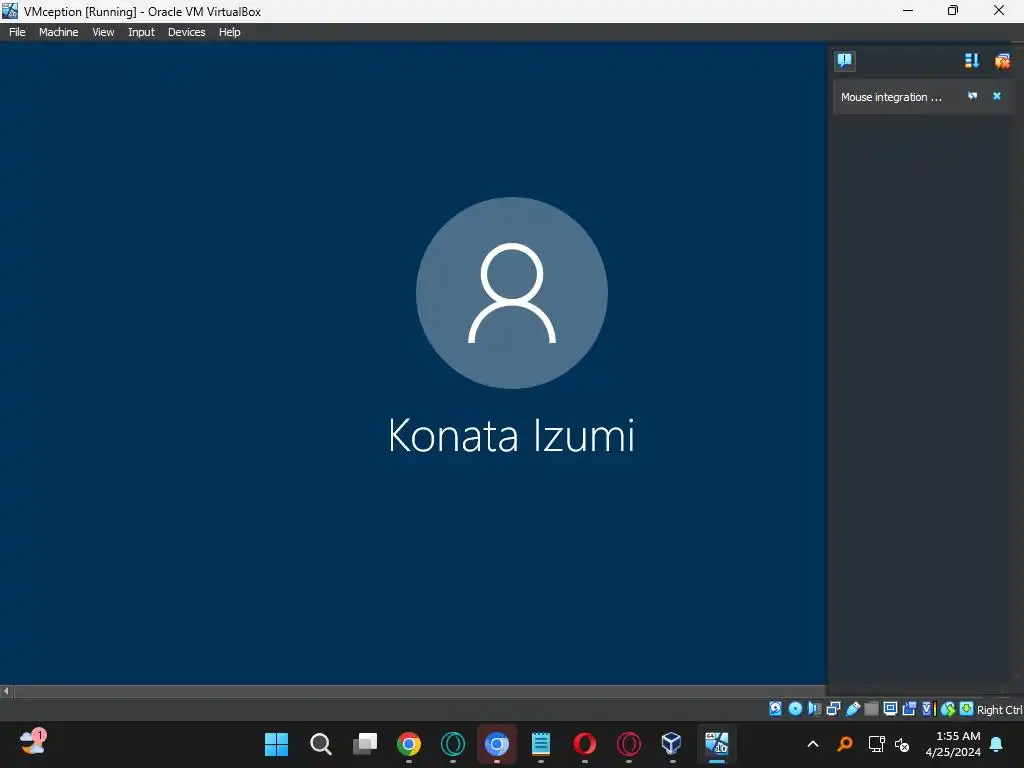Open the notification bell in system tray
The width and height of the screenshot is (1024, 768).
click(997, 744)
